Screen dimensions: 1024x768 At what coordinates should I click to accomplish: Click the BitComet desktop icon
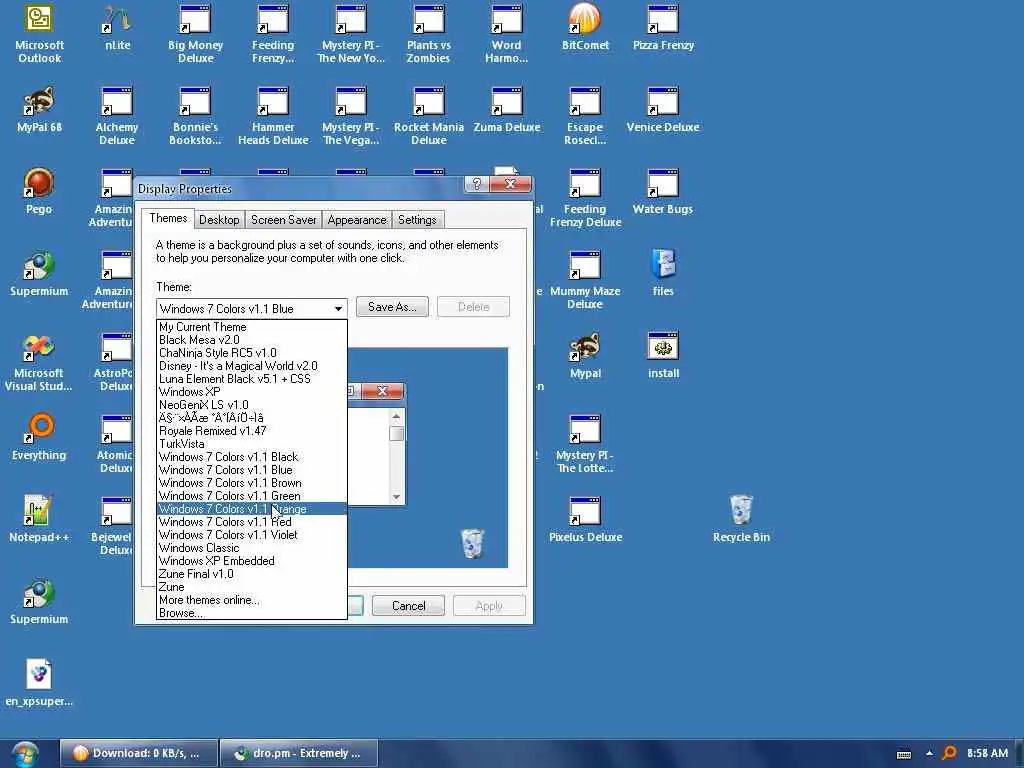click(x=585, y=28)
